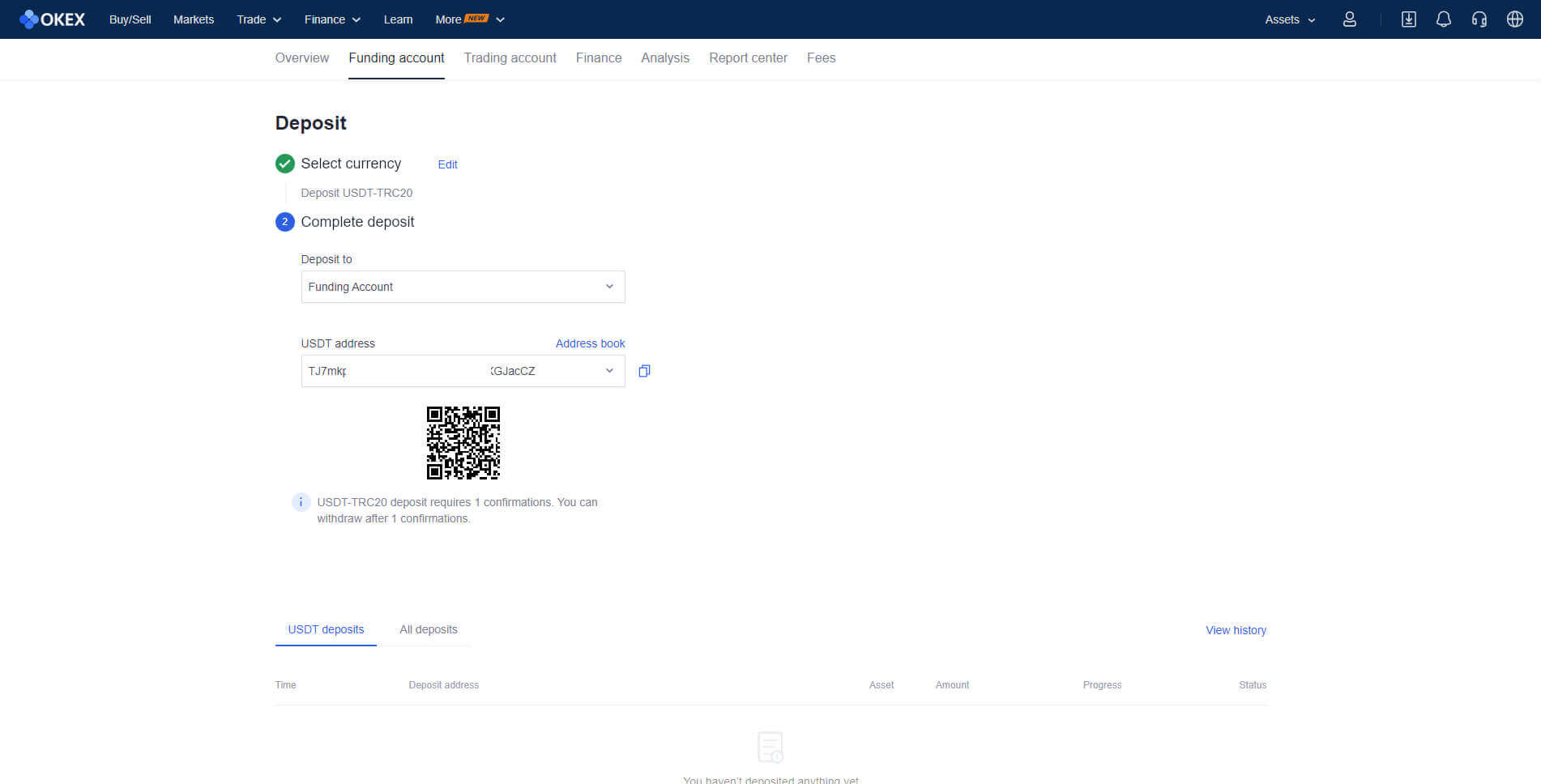Screen dimensions: 1541x784
Task: Switch to the Trading account tab
Action: coord(510,58)
